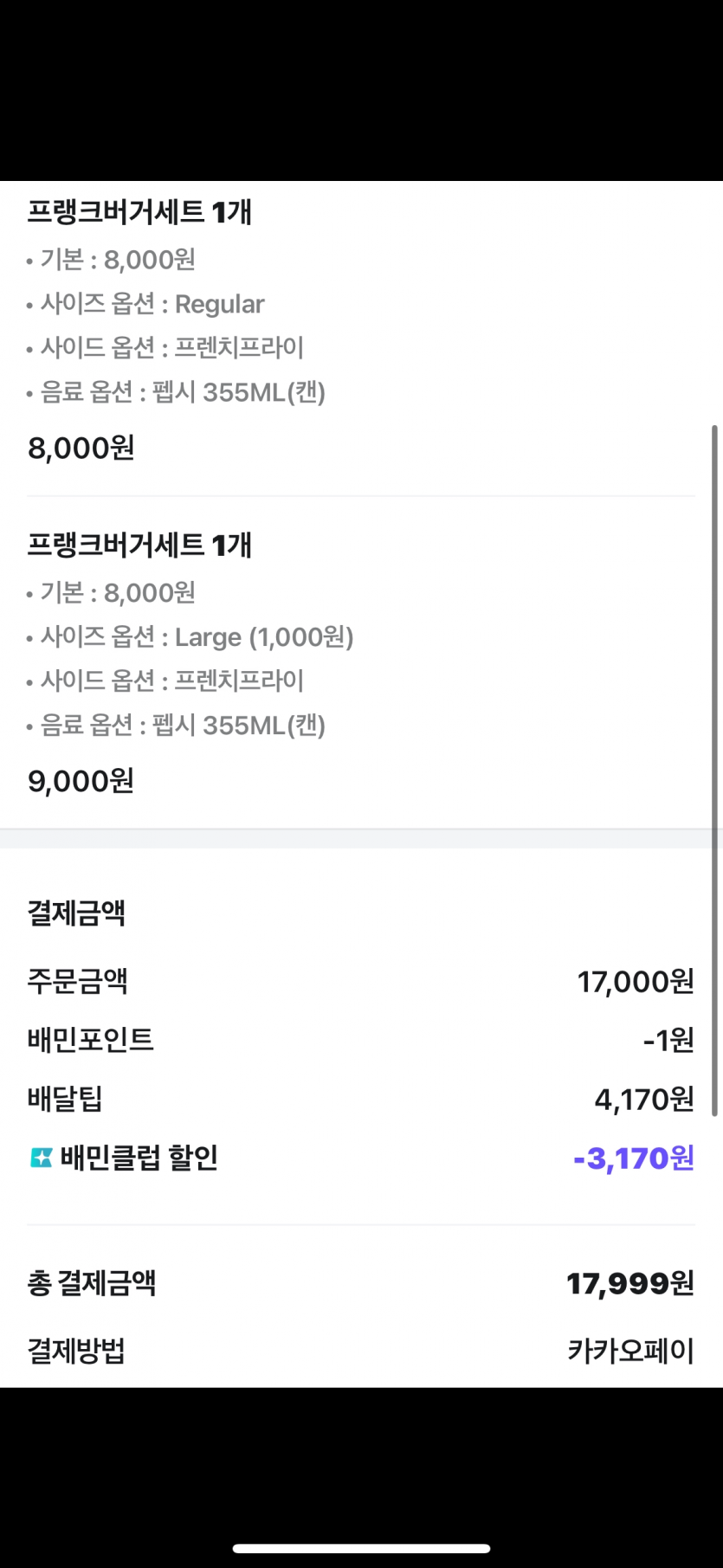Tap the 9,000원 item subtotal
This screenshot has width=723, height=1568.
tap(81, 781)
